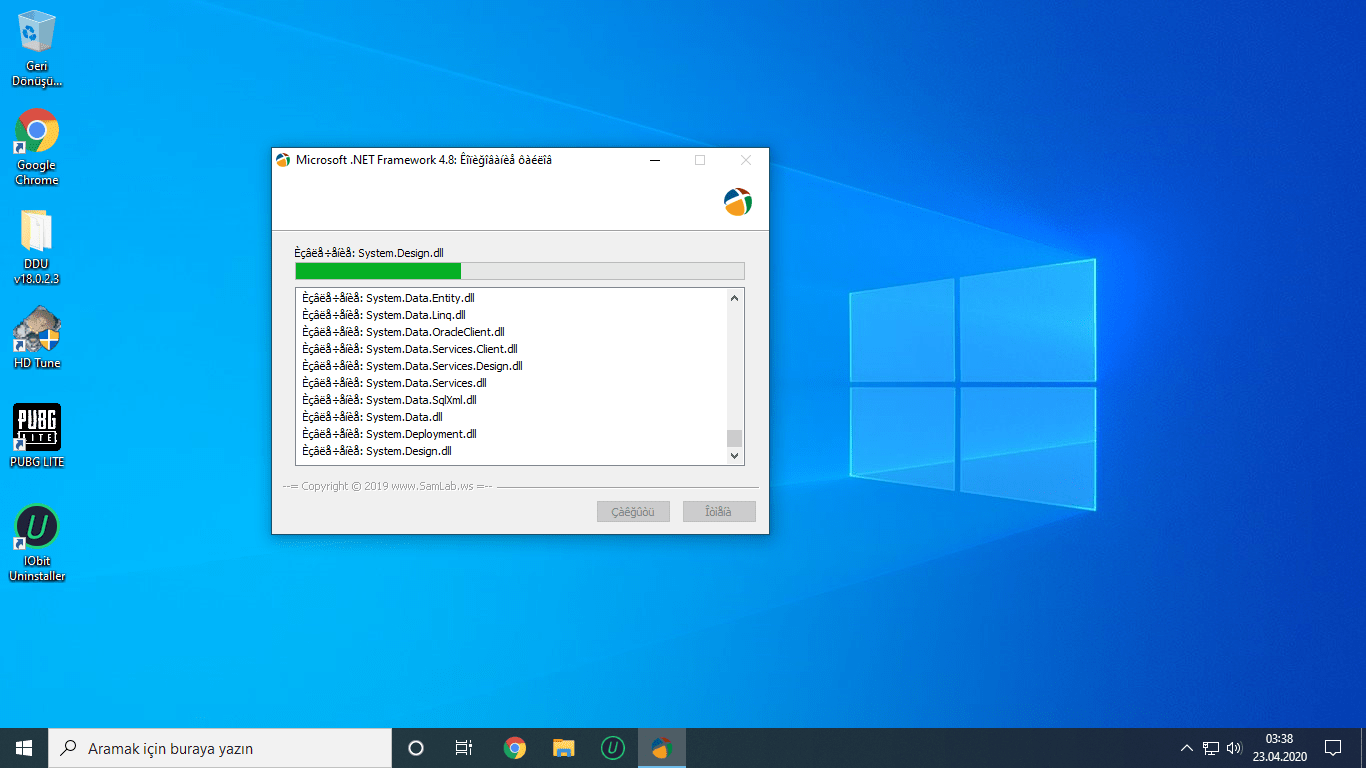Select the Recycle Bin (Geri Dönüşüm) desktop icon
Image resolution: width=1366 pixels, height=768 pixels.
tap(37, 48)
